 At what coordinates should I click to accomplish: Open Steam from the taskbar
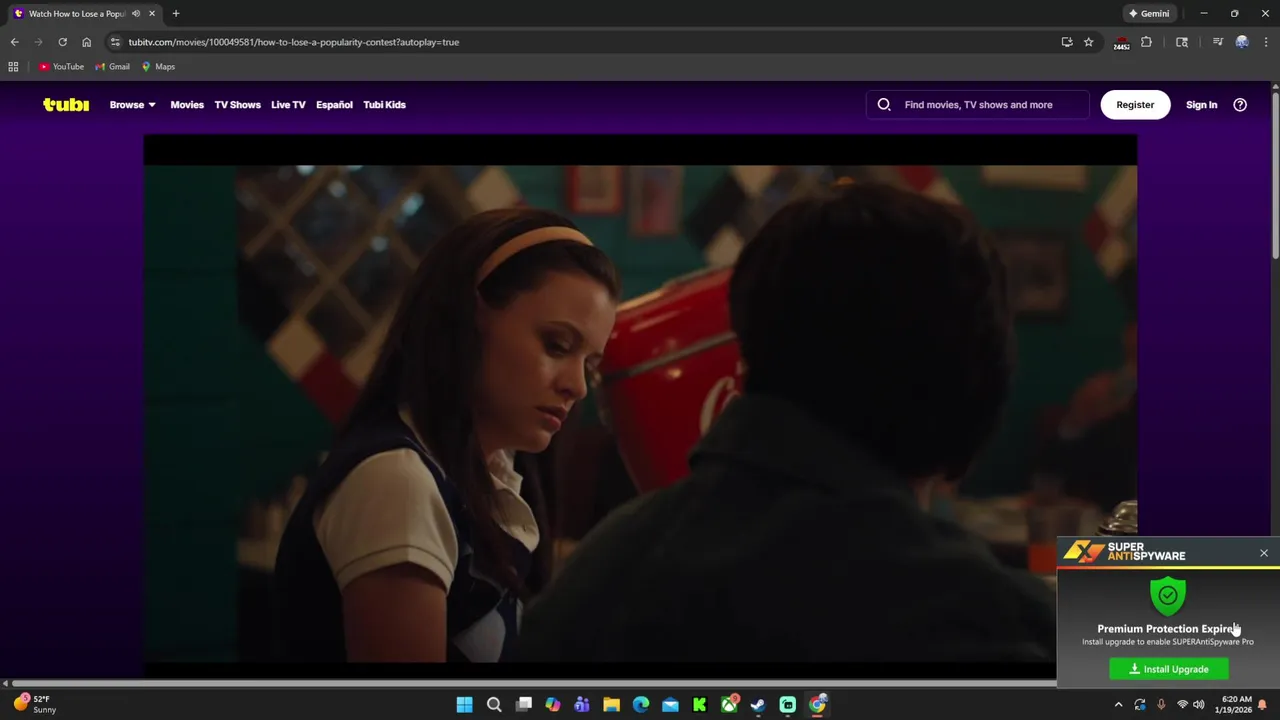(x=758, y=704)
